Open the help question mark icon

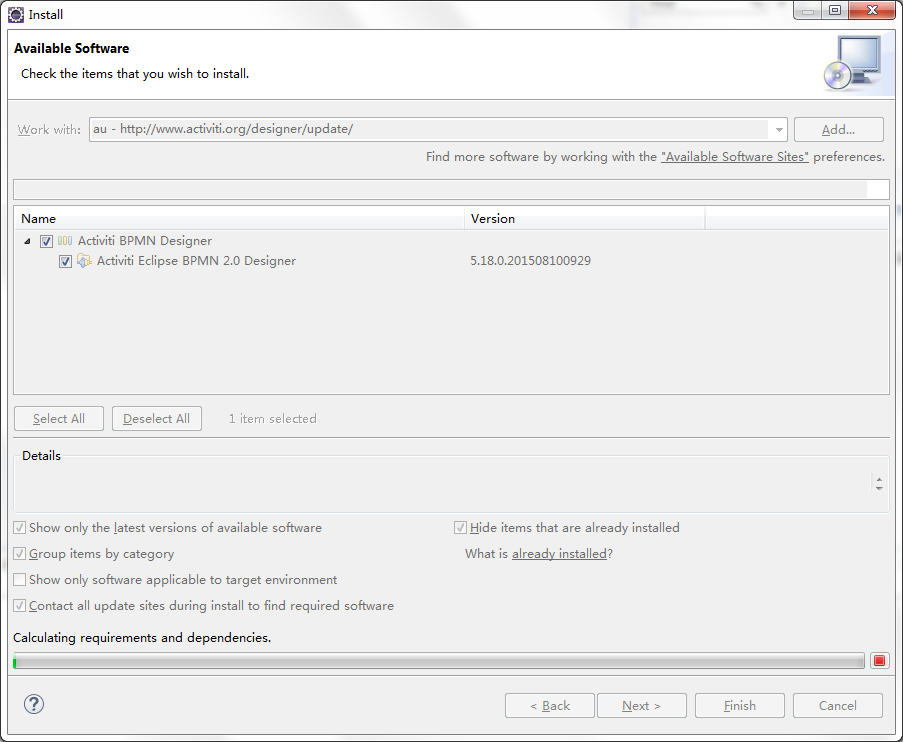click(x=34, y=704)
